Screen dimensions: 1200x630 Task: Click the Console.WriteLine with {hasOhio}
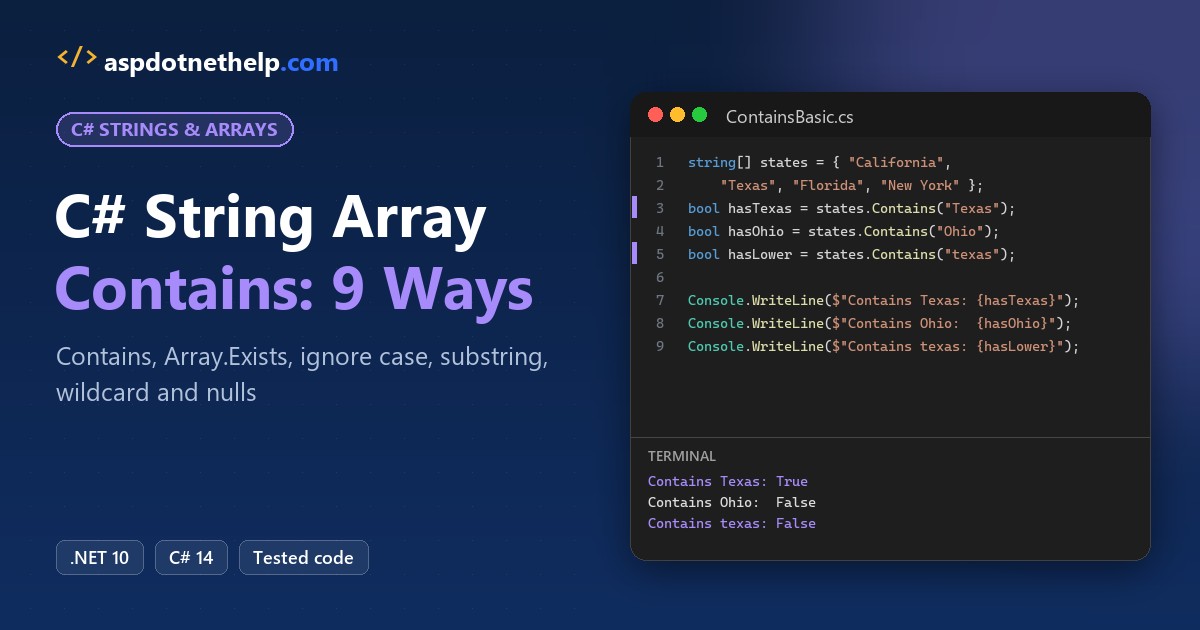(x=880, y=323)
